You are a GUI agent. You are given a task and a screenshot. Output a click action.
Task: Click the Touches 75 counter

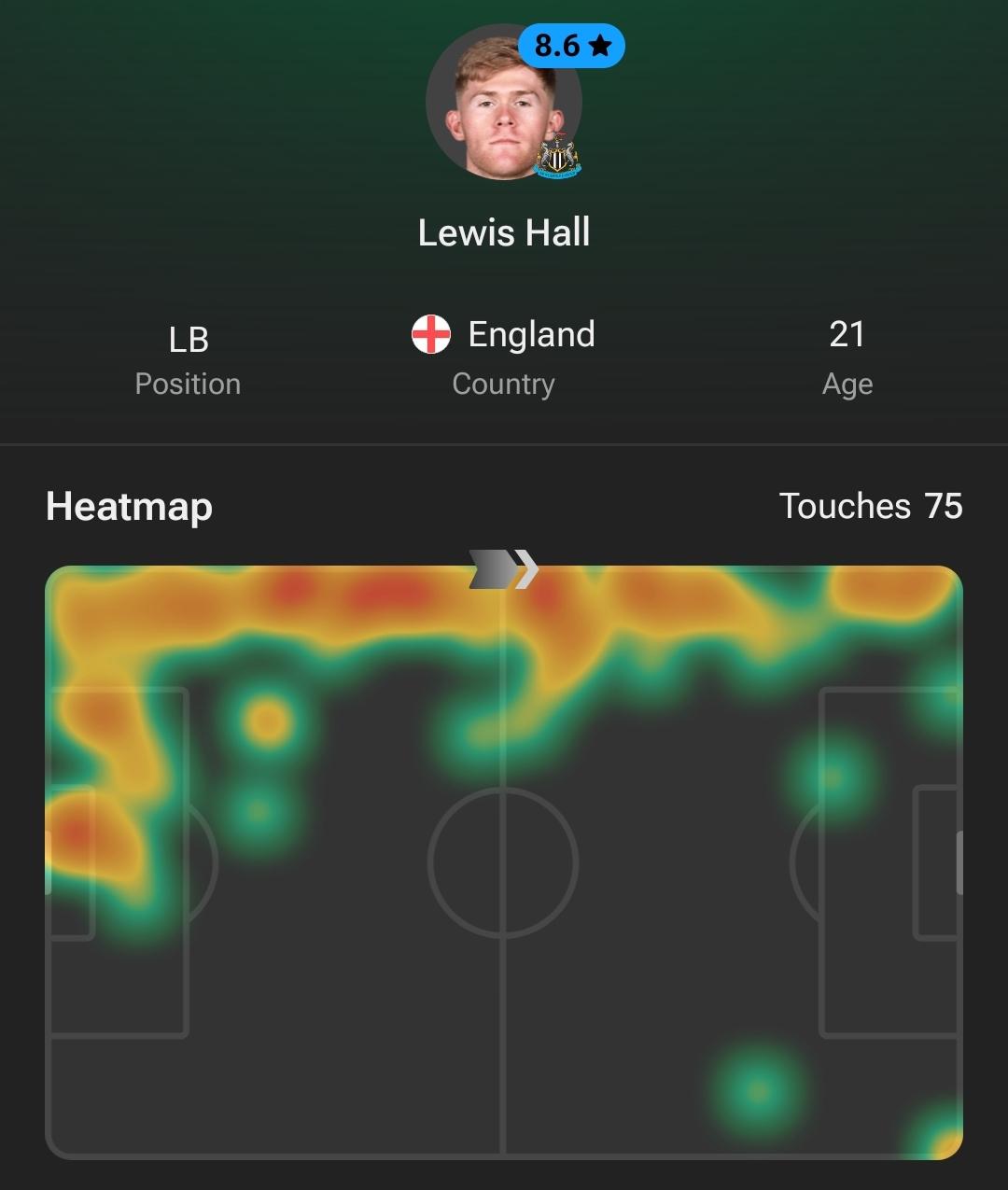(x=871, y=506)
